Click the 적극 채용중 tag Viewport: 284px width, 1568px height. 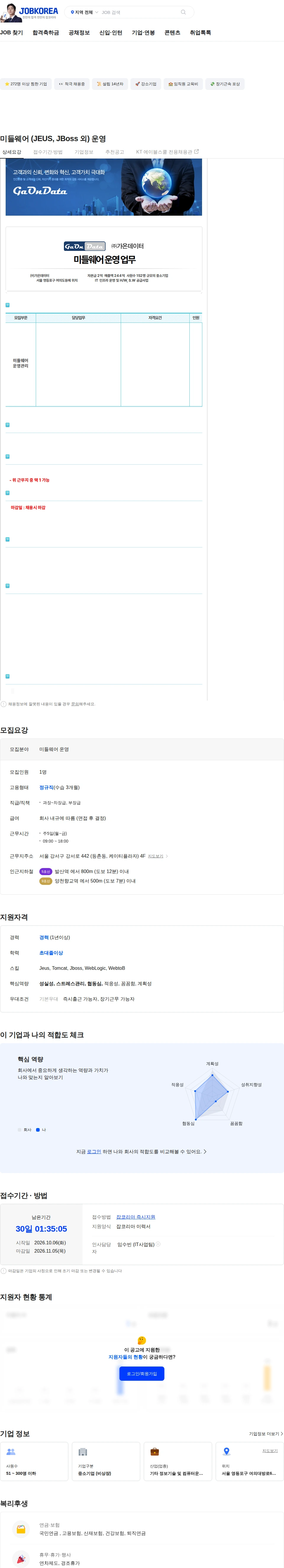click(x=72, y=84)
